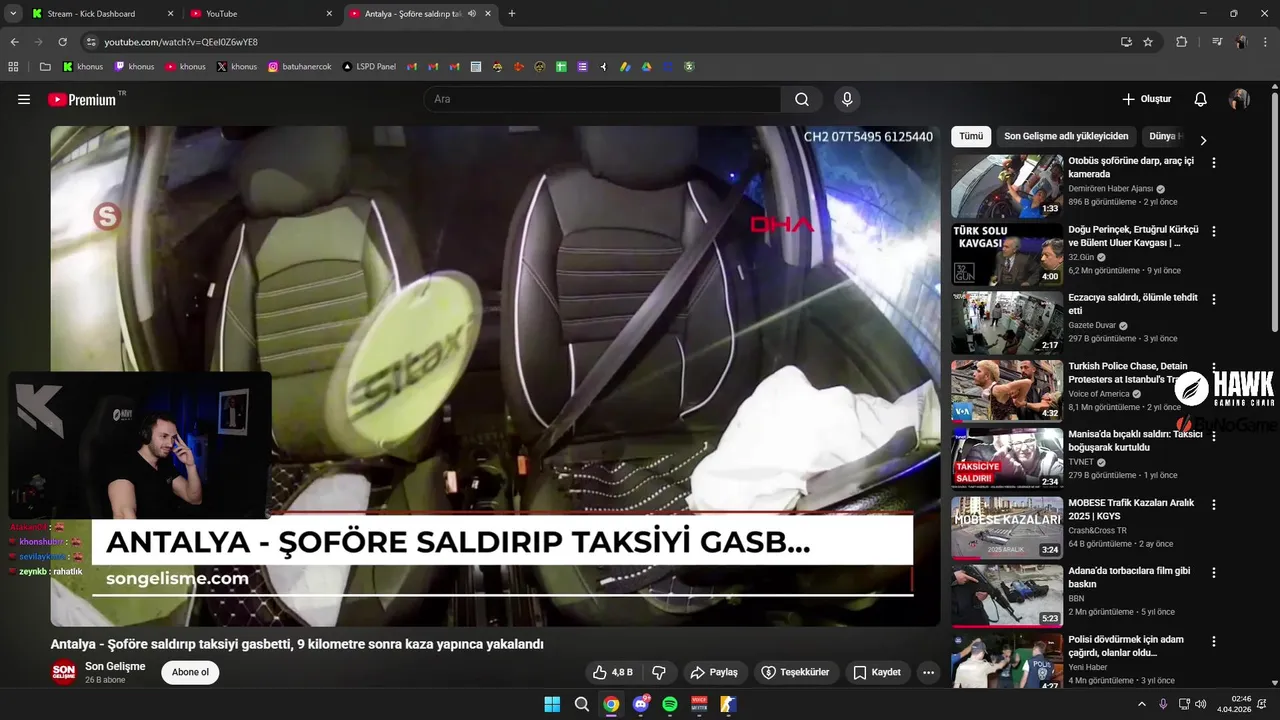
Task: Open media controls in Chrome toolbar
Action: 1217,42
